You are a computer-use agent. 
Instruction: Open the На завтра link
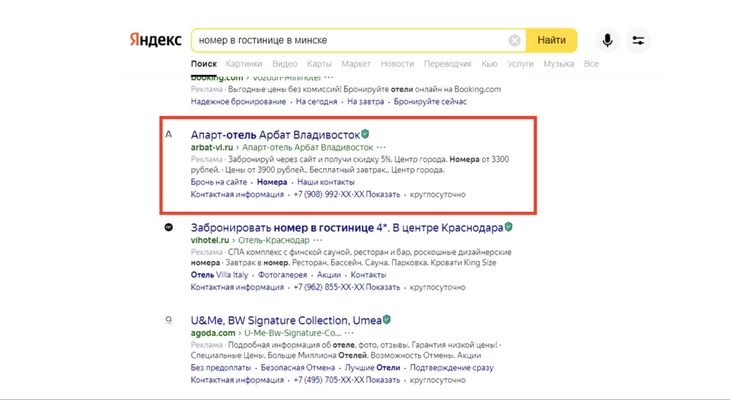pos(365,102)
